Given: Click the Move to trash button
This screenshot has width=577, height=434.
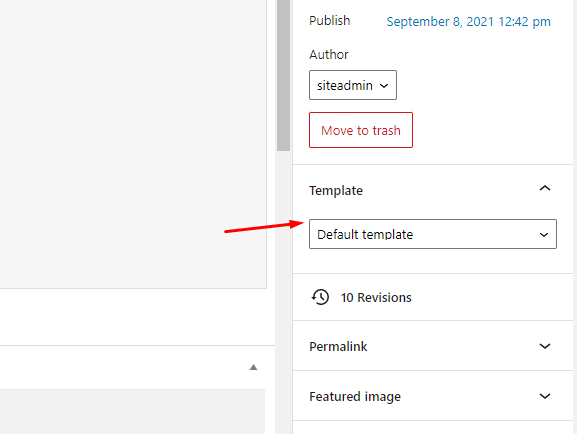Looking at the screenshot, I should 361,130.
